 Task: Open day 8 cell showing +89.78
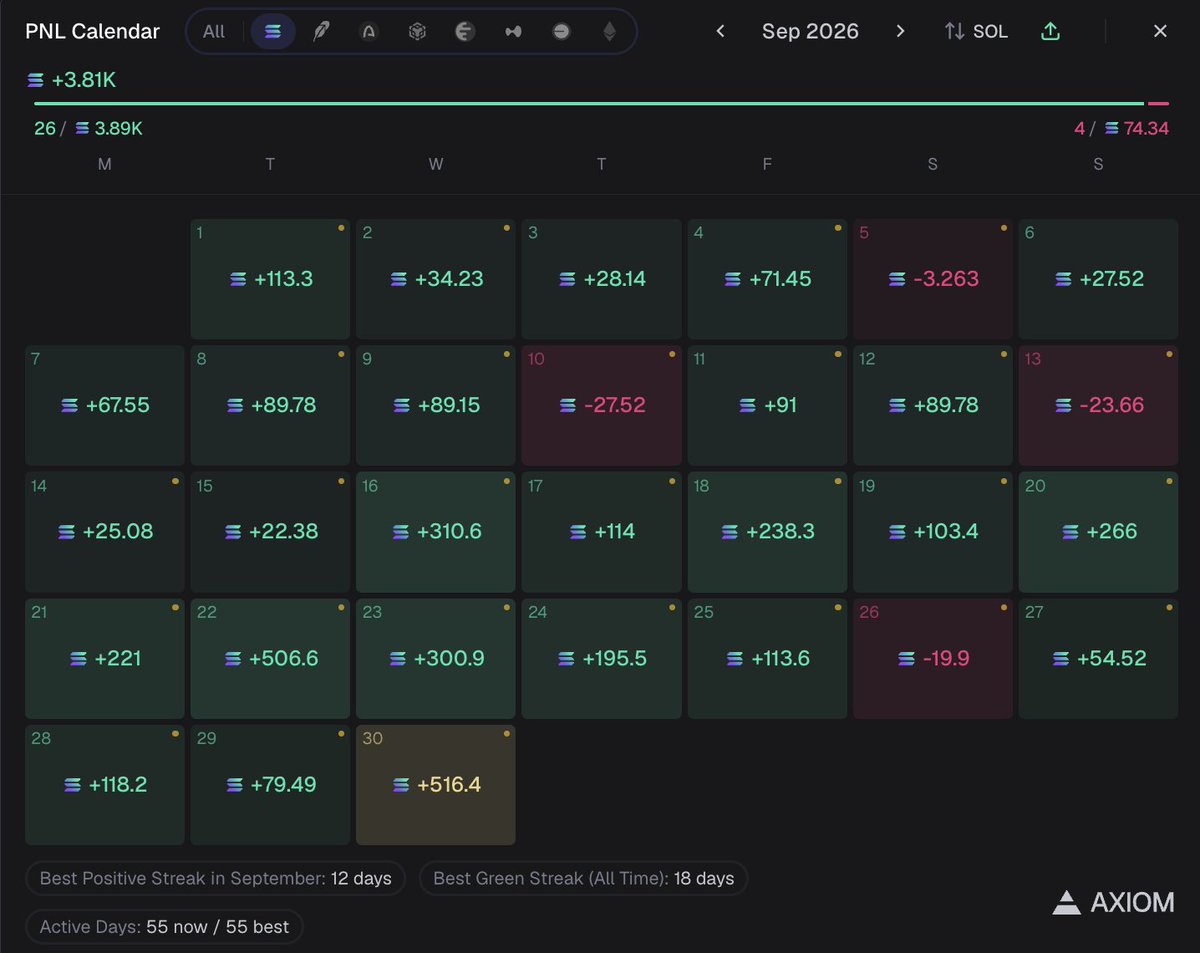click(270, 405)
